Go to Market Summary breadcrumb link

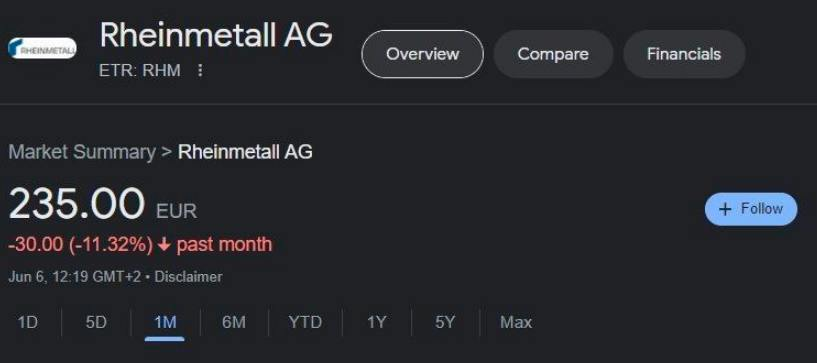[82, 152]
